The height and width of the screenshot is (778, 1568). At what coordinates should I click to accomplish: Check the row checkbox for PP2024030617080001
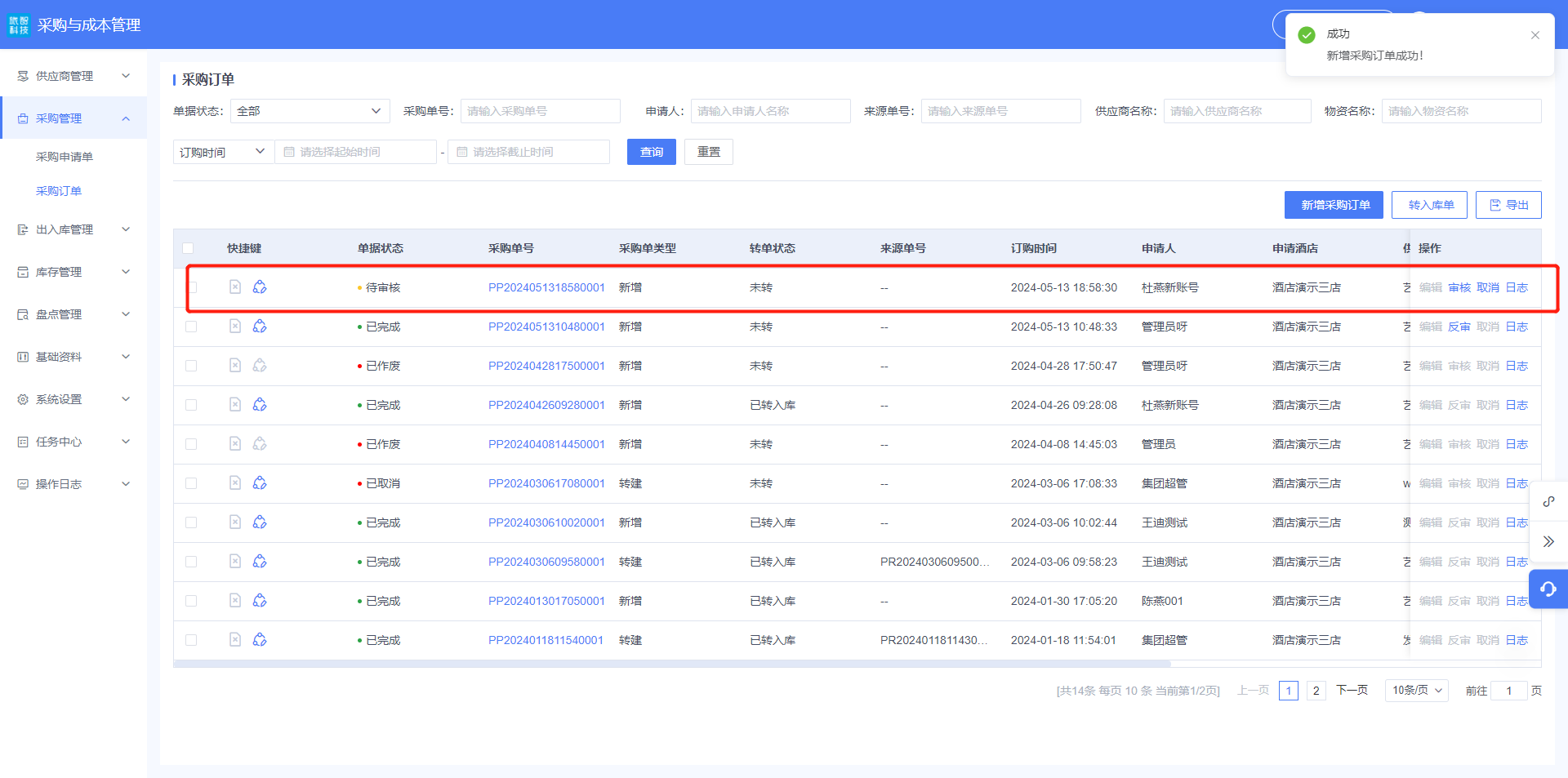click(x=191, y=483)
